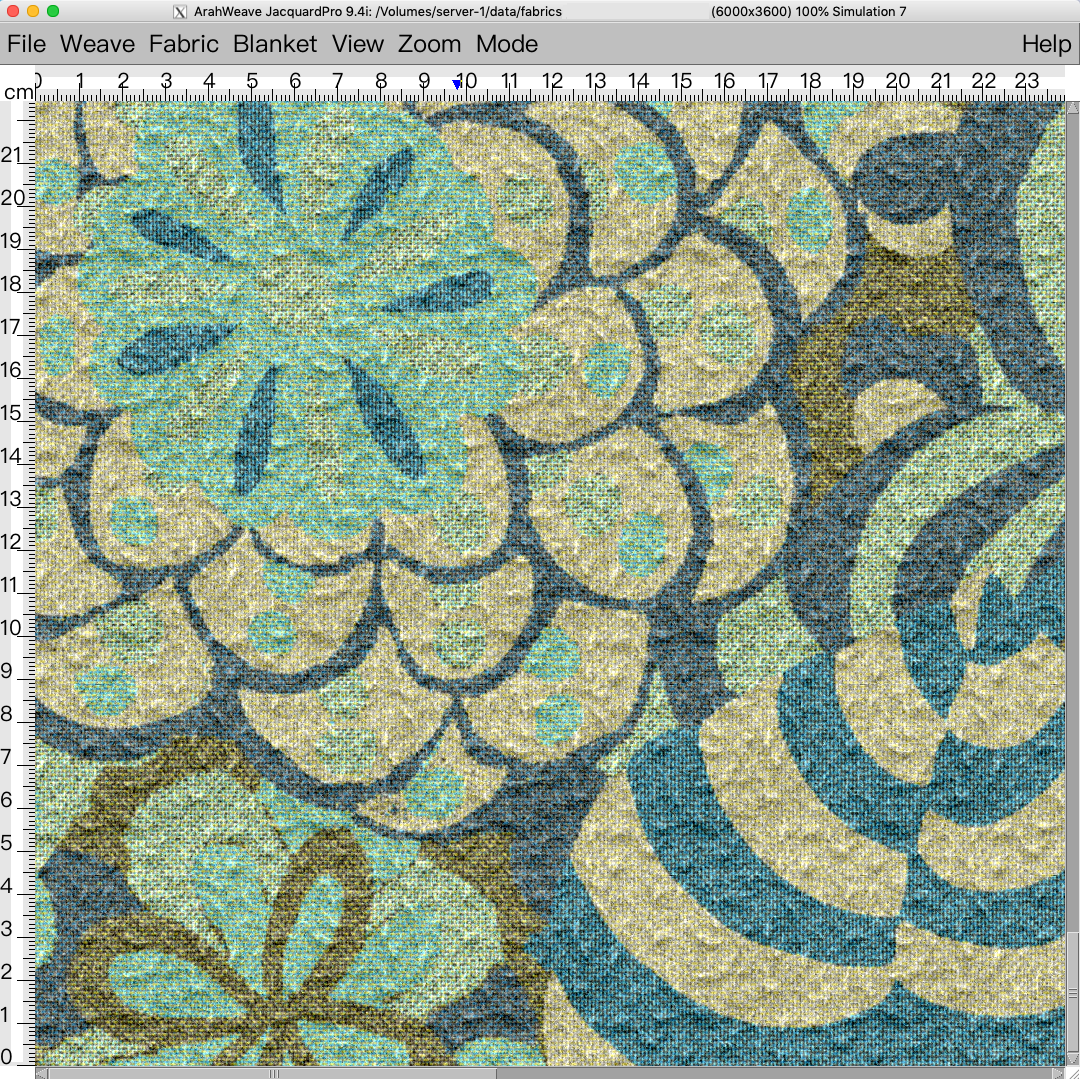Click the cm unit label at ruler corner
This screenshot has height=1079, width=1080.
coord(19,92)
